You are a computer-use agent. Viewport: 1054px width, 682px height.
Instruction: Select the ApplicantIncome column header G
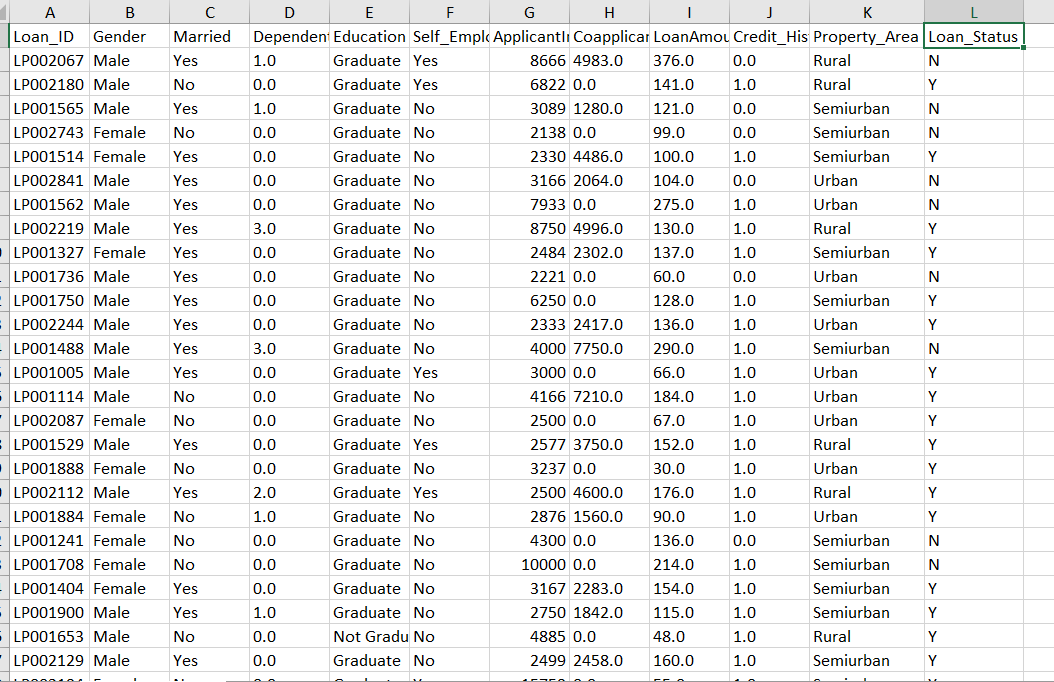(528, 12)
